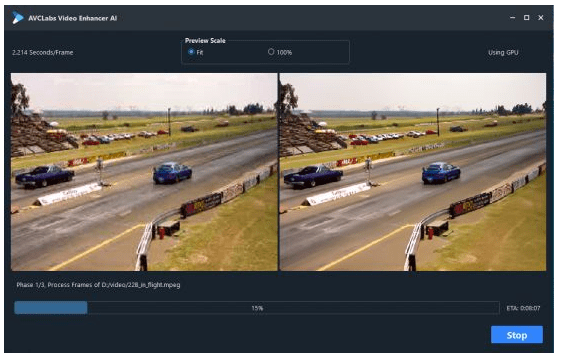Click the 'Using GPU' status text

(x=503, y=53)
